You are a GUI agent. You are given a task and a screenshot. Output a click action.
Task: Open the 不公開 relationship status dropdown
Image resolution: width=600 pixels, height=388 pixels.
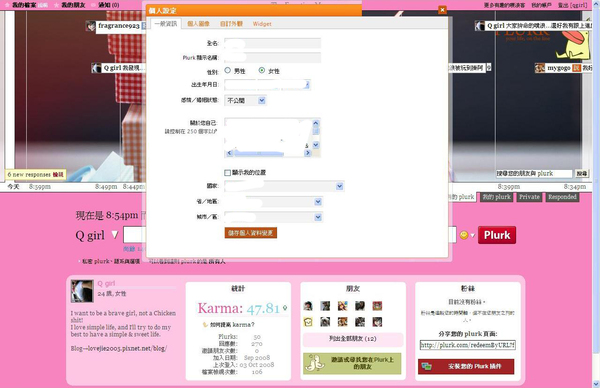click(x=245, y=101)
